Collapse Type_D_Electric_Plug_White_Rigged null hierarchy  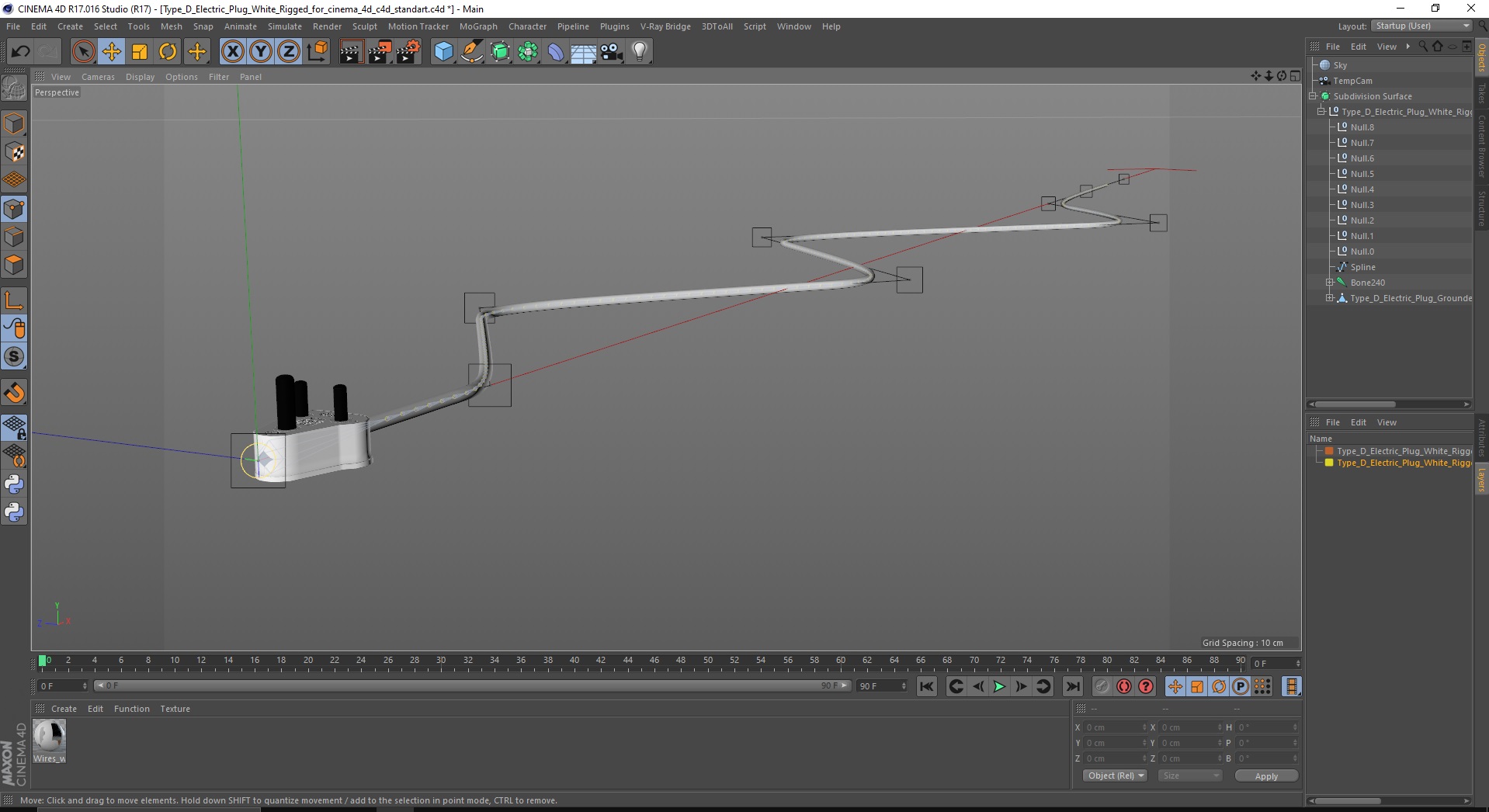[x=1321, y=112]
